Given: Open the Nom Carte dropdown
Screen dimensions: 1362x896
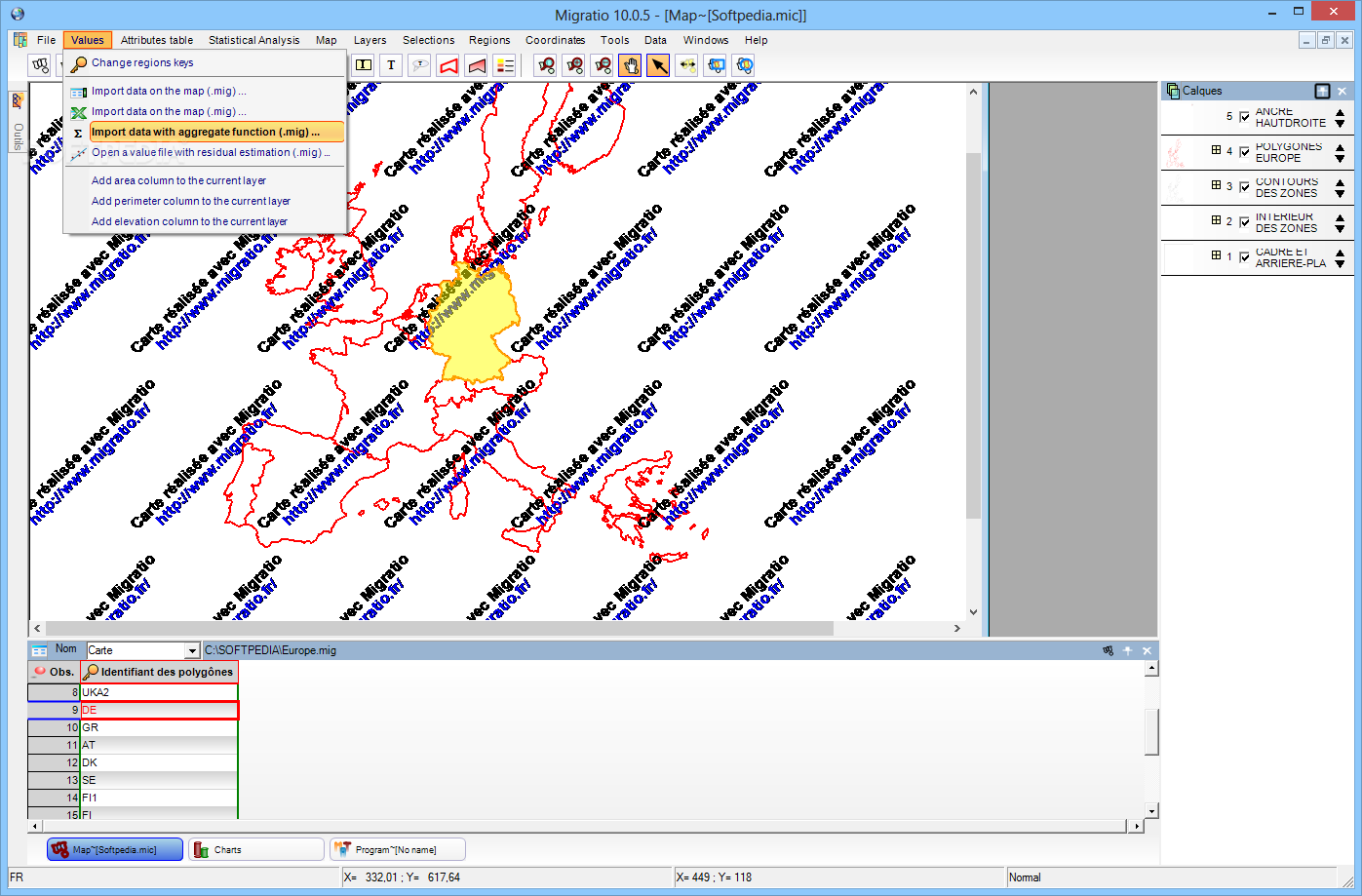Looking at the screenshot, I should point(192,650).
